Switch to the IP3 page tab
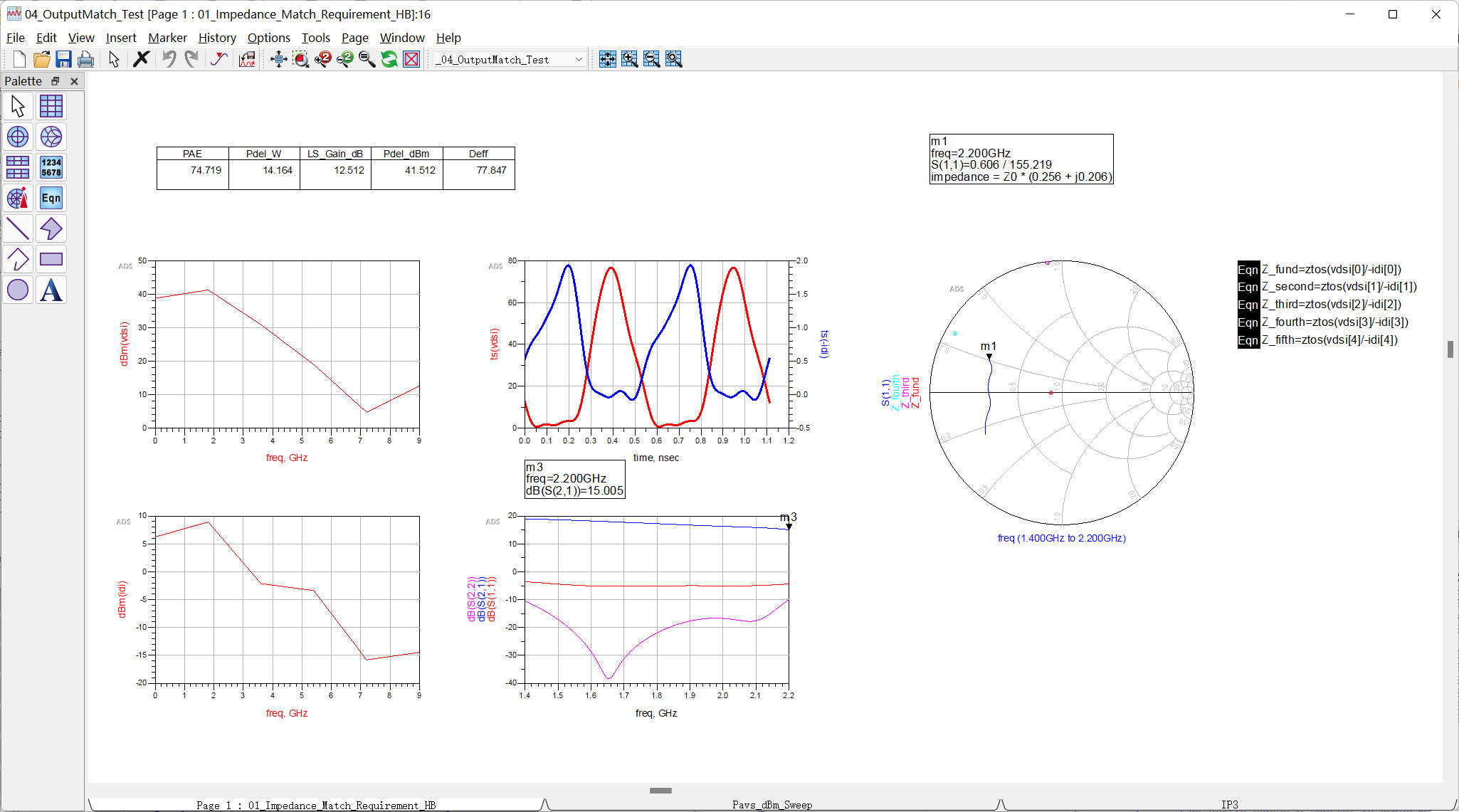The height and width of the screenshot is (812, 1459). (x=1229, y=805)
